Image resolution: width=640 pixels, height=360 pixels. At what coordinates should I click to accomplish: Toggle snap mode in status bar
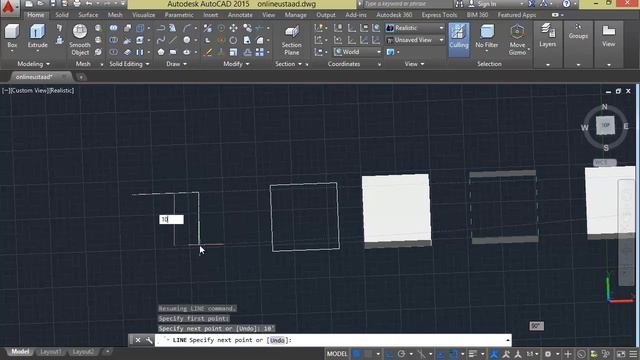[369, 354]
